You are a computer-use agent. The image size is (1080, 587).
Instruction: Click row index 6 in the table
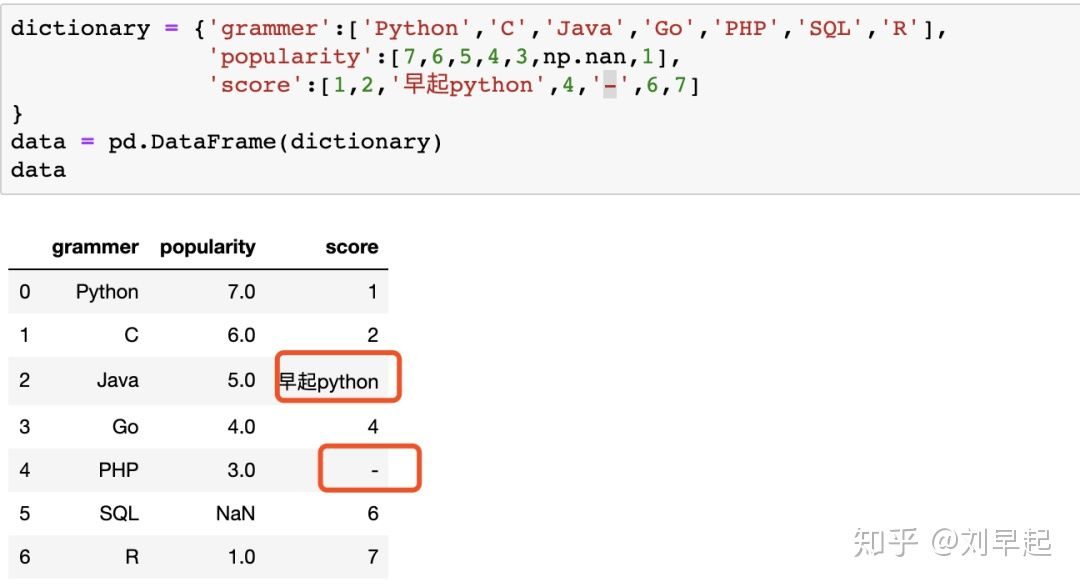pos(25,557)
